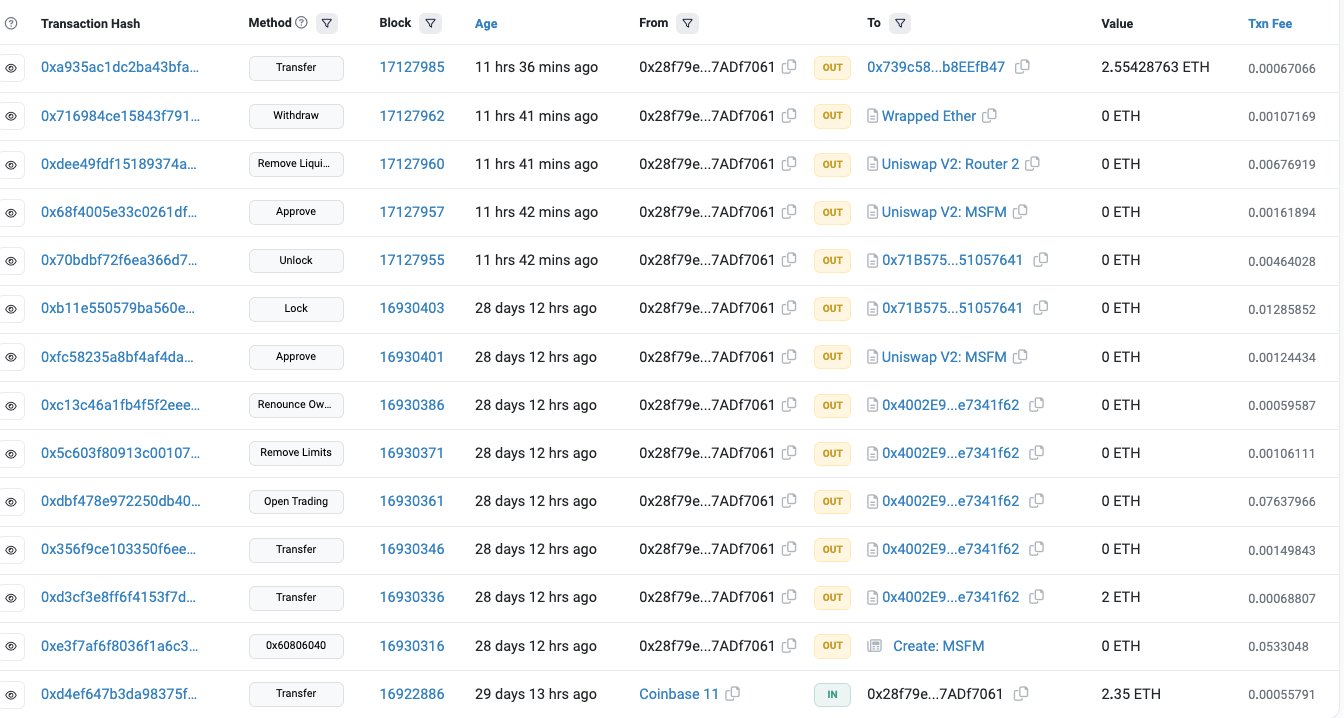The height and width of the screenshot is (718, 1344).
Task: Click the IN direction badge
Action: pyautogui.click(x=833, y=694)
